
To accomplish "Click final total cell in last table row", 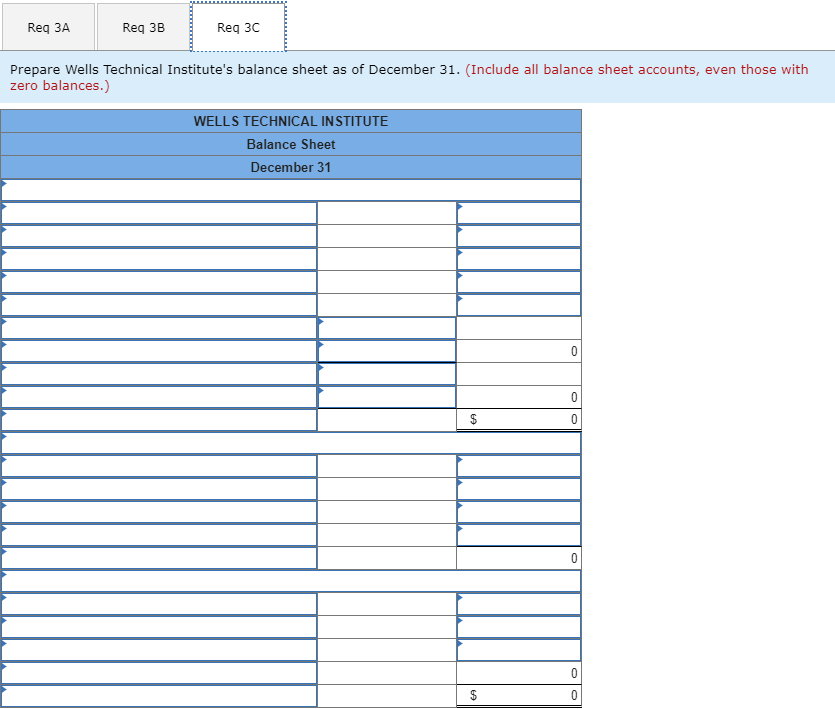I will pyautogui.click(x=519, y=696).
